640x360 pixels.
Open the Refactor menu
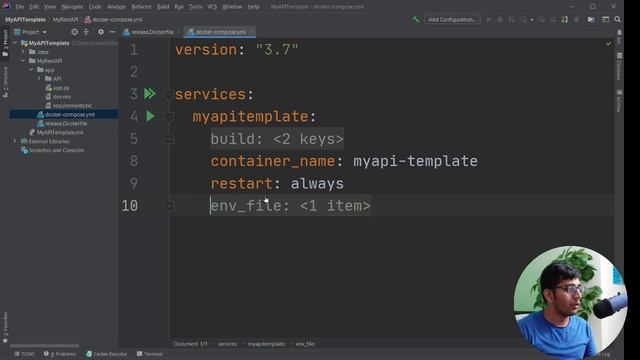(141, 7)
